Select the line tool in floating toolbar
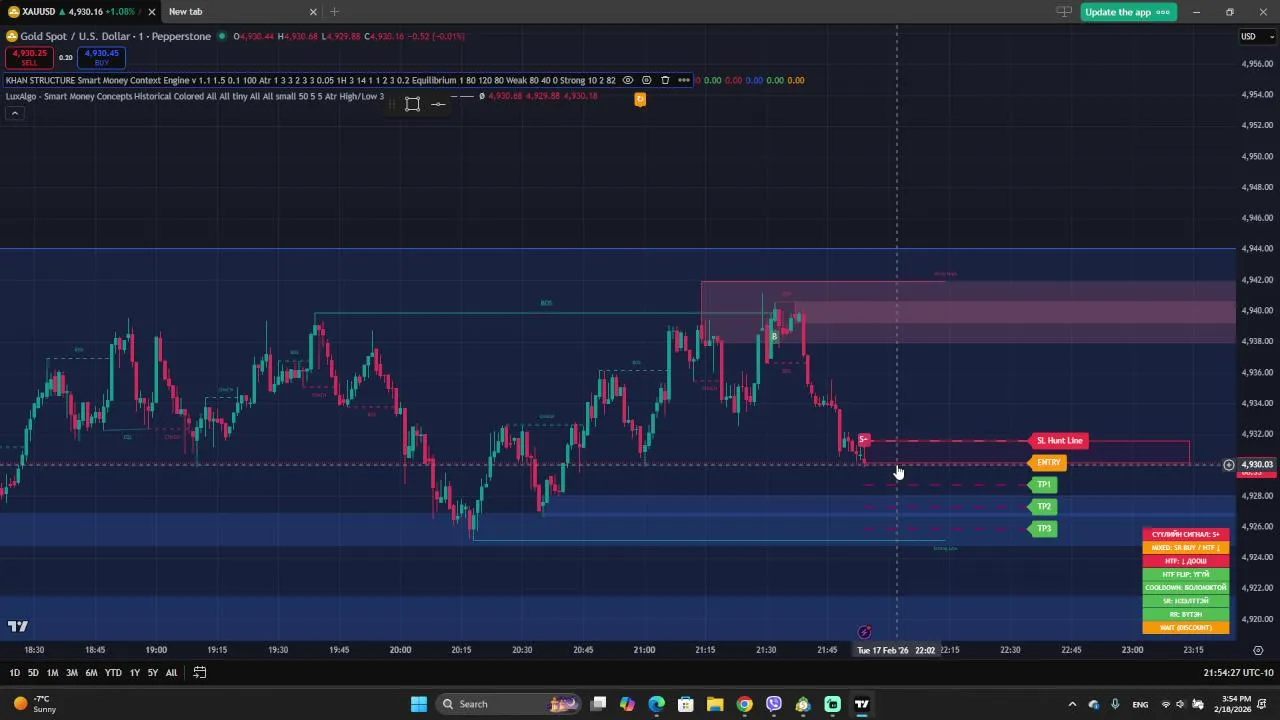The image size is (1280, 720). (438, 104)
